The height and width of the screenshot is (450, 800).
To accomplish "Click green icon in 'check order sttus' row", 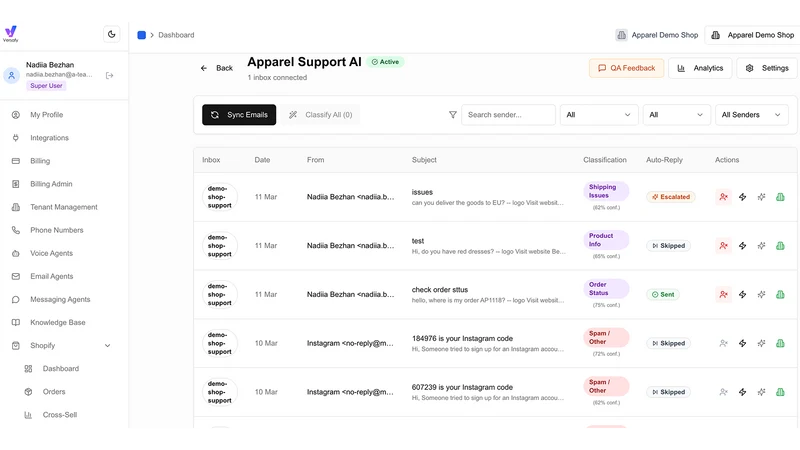I will 780,294.
